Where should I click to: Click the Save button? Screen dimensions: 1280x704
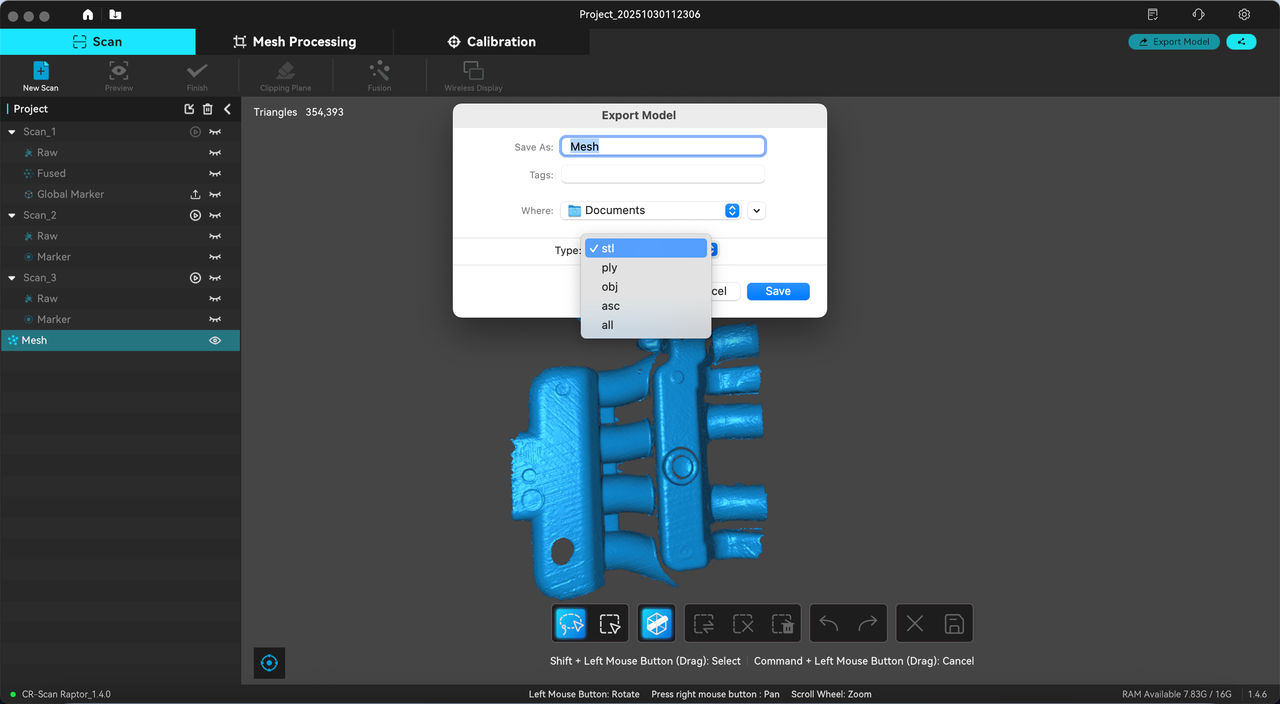coord(777,291)
